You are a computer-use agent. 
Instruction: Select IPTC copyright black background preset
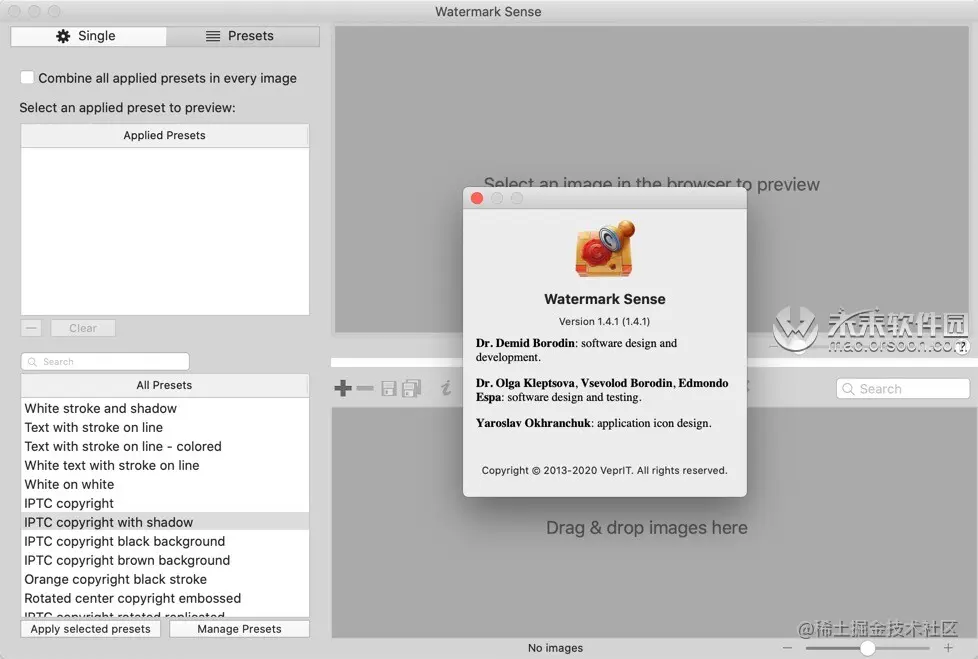[165, 541]
